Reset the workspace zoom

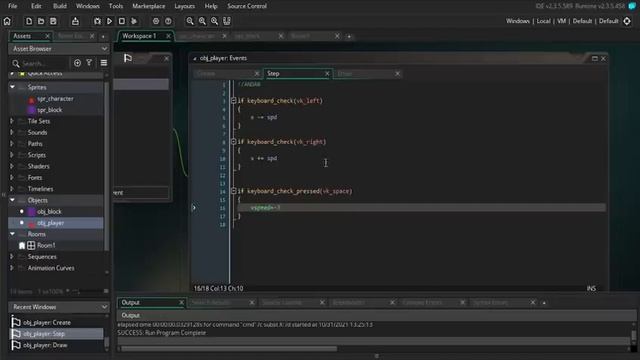pos(202,21)
